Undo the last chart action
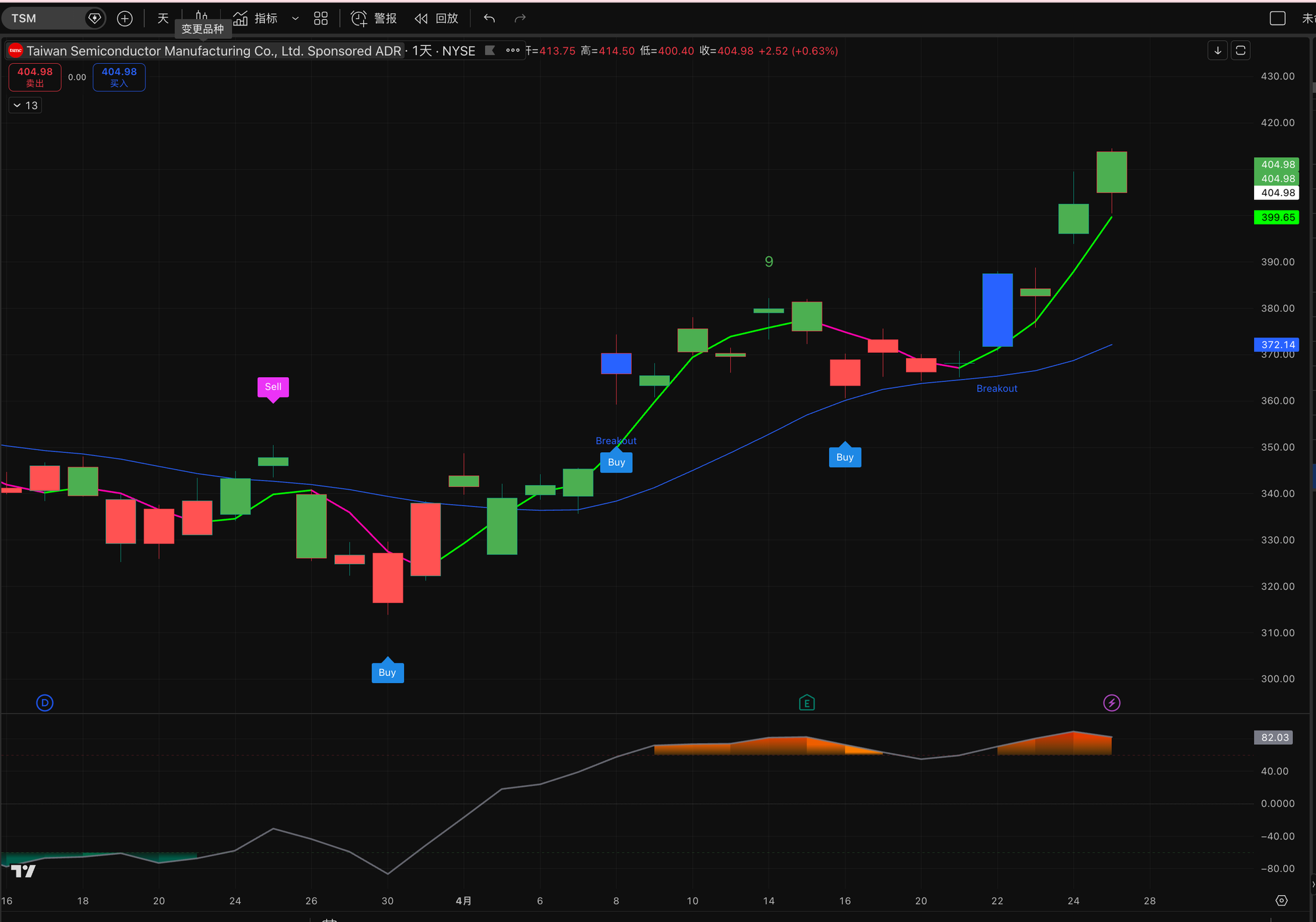The height and width of the screenshot is (922, 1316). pos(489,18)
